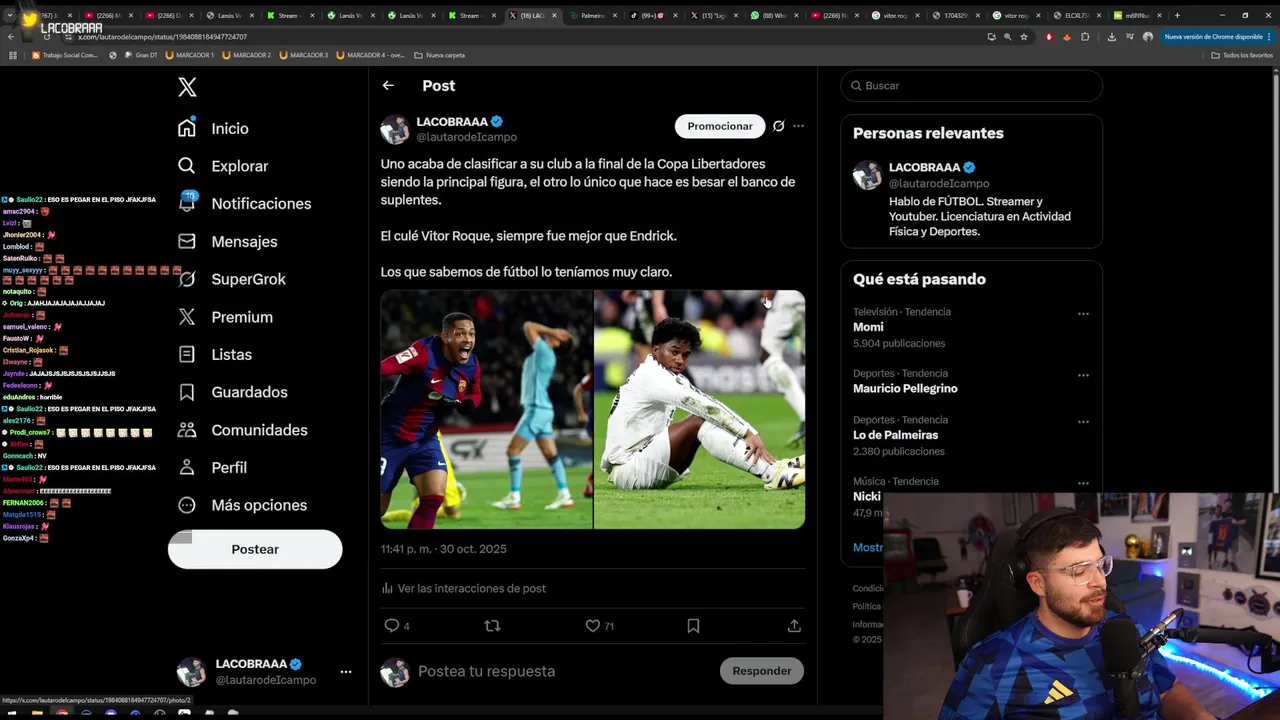
Task: Open more options for Nicki trend
Action: [1083, 484]
